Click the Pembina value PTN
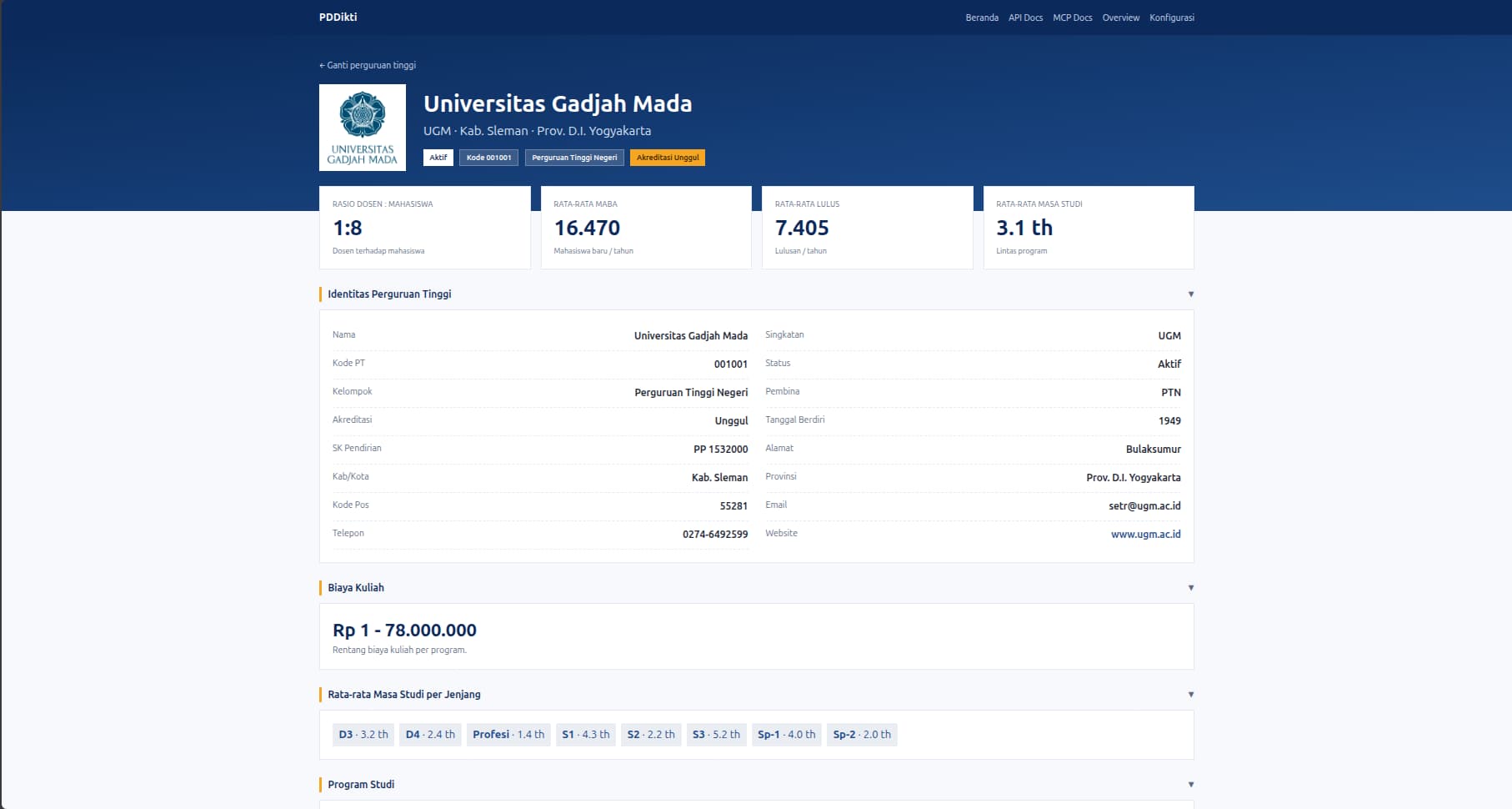The height and width of the screenshot is (809, 1512). 1171,393
